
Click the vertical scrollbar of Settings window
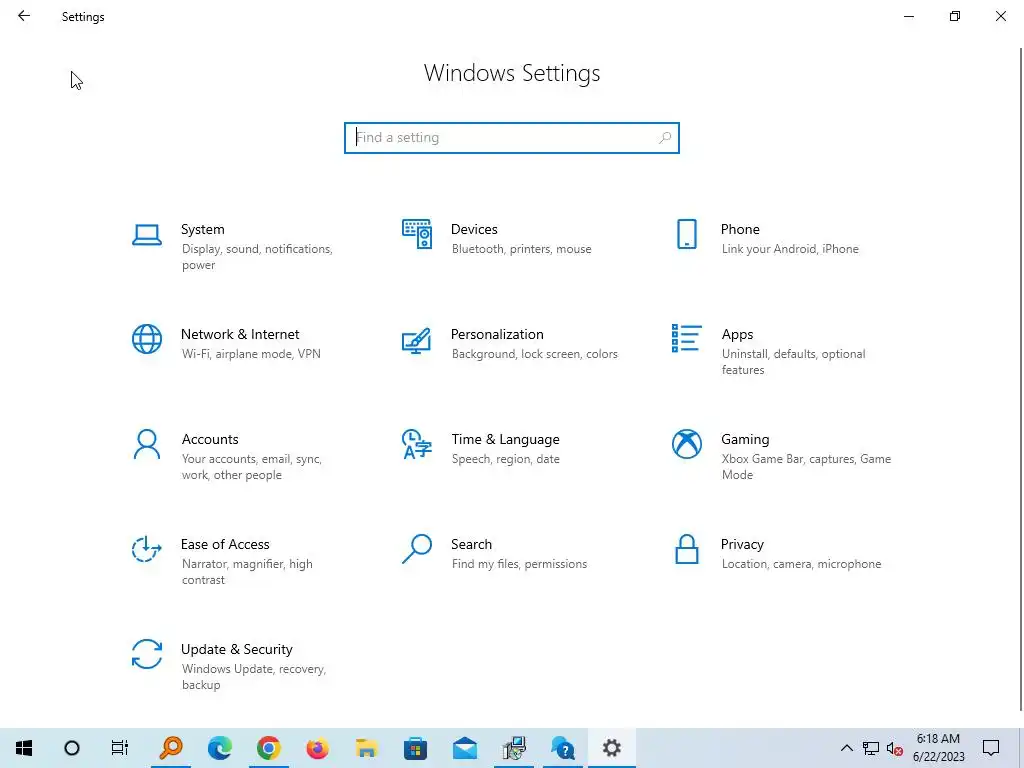[1021, 379]
